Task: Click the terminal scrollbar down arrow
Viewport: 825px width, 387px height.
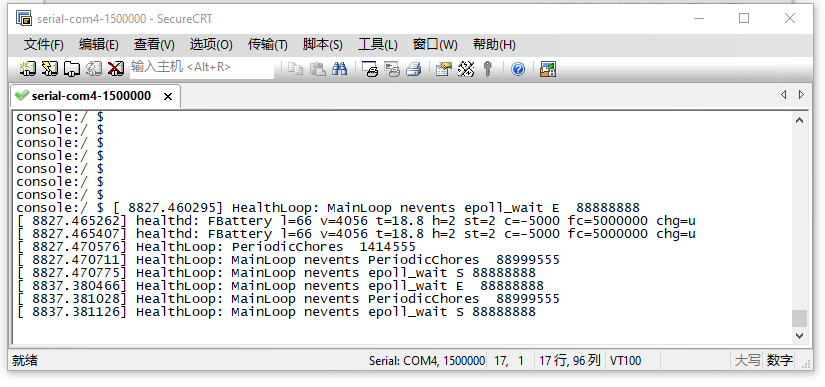Action: (799, 335)
